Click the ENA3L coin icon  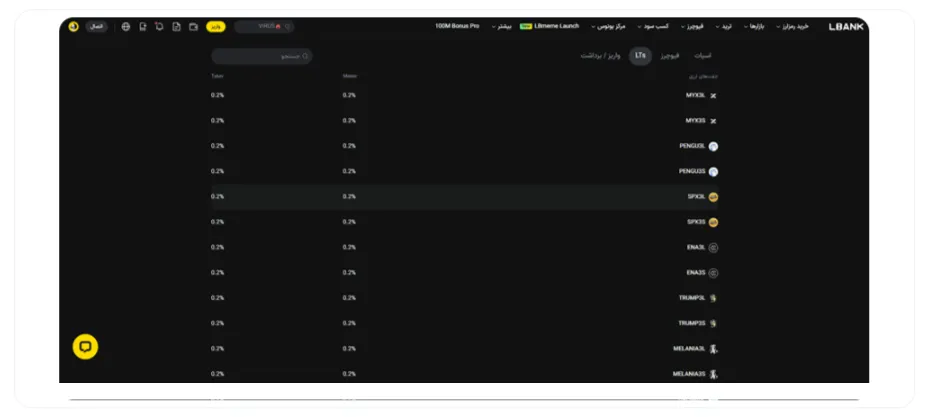click(713, 247)
